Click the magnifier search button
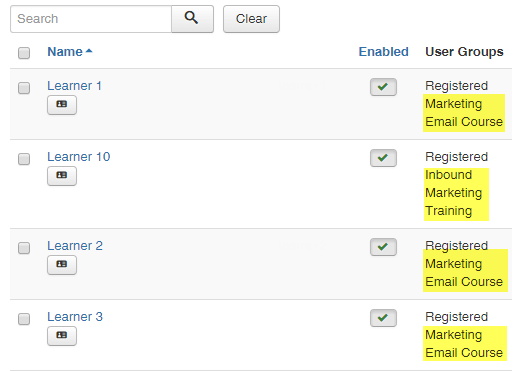 click(192, 19)
